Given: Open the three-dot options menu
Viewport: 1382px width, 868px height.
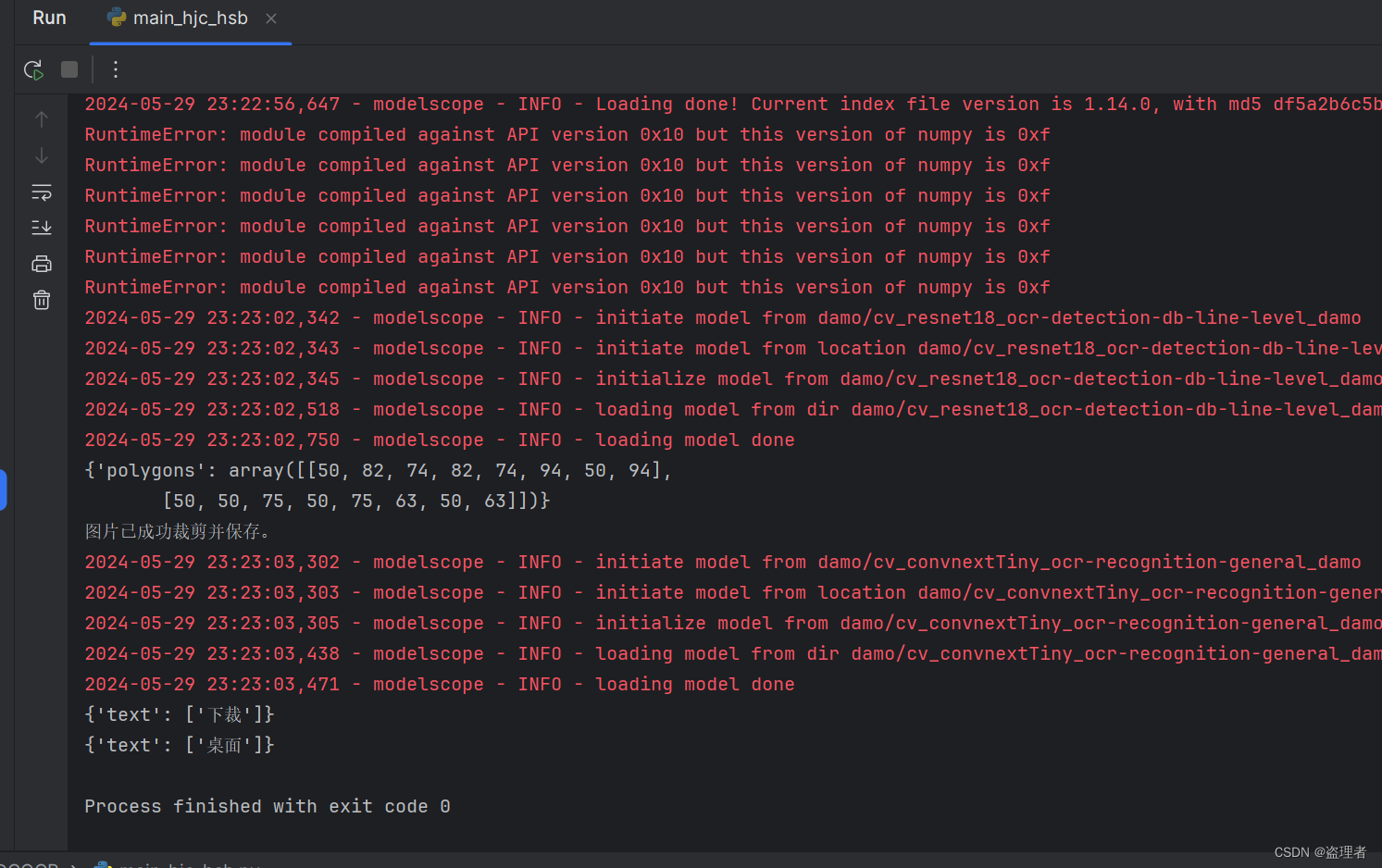Looking at the screenshot, I should tap(115, 69).
